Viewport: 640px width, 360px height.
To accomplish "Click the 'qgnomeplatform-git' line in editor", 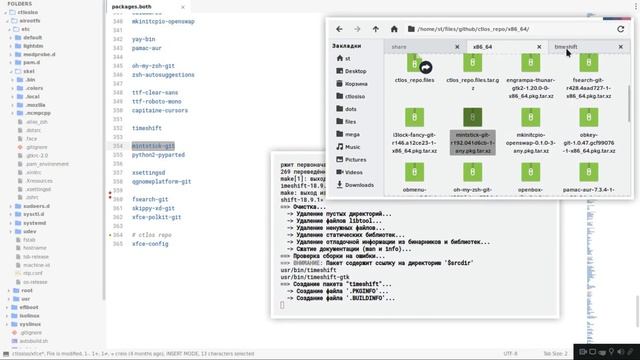I will (161, 182).
